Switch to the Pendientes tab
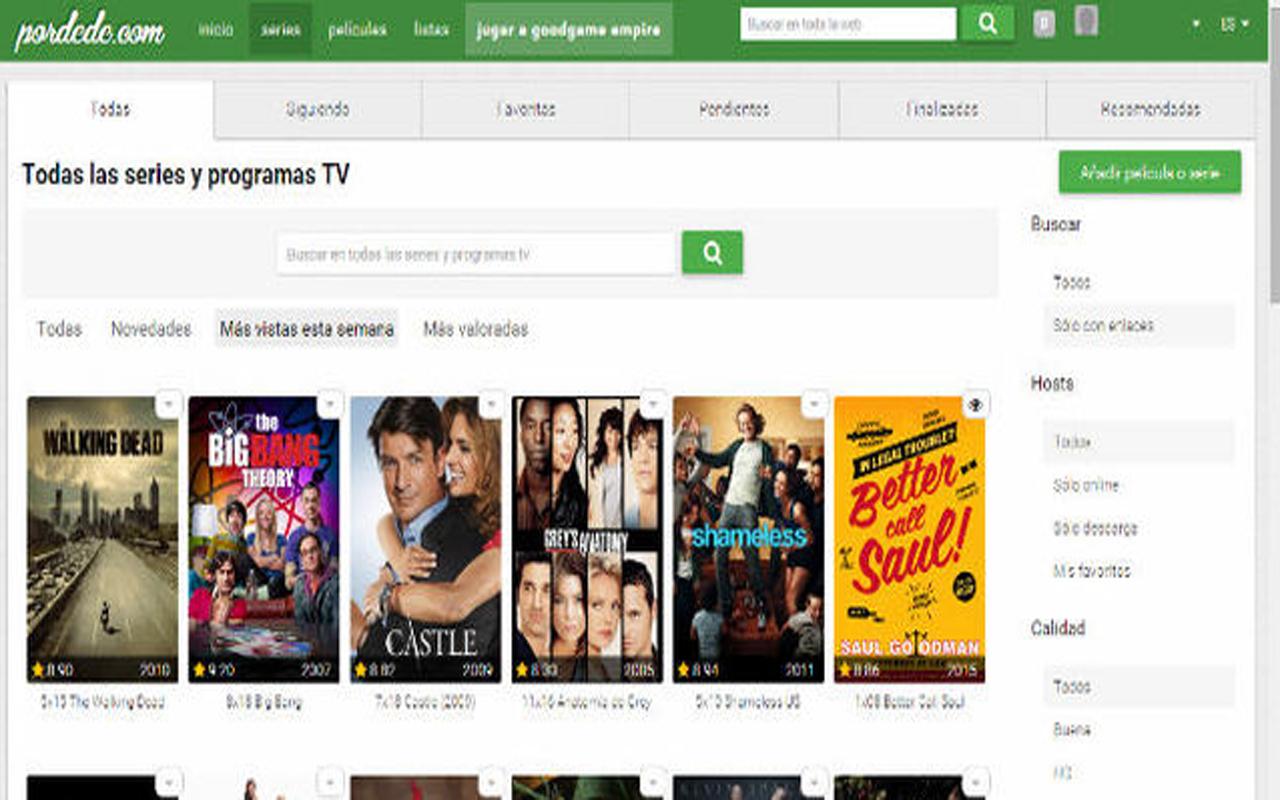The height and width of the screenshot is (800, 1280). click(734, 110)
